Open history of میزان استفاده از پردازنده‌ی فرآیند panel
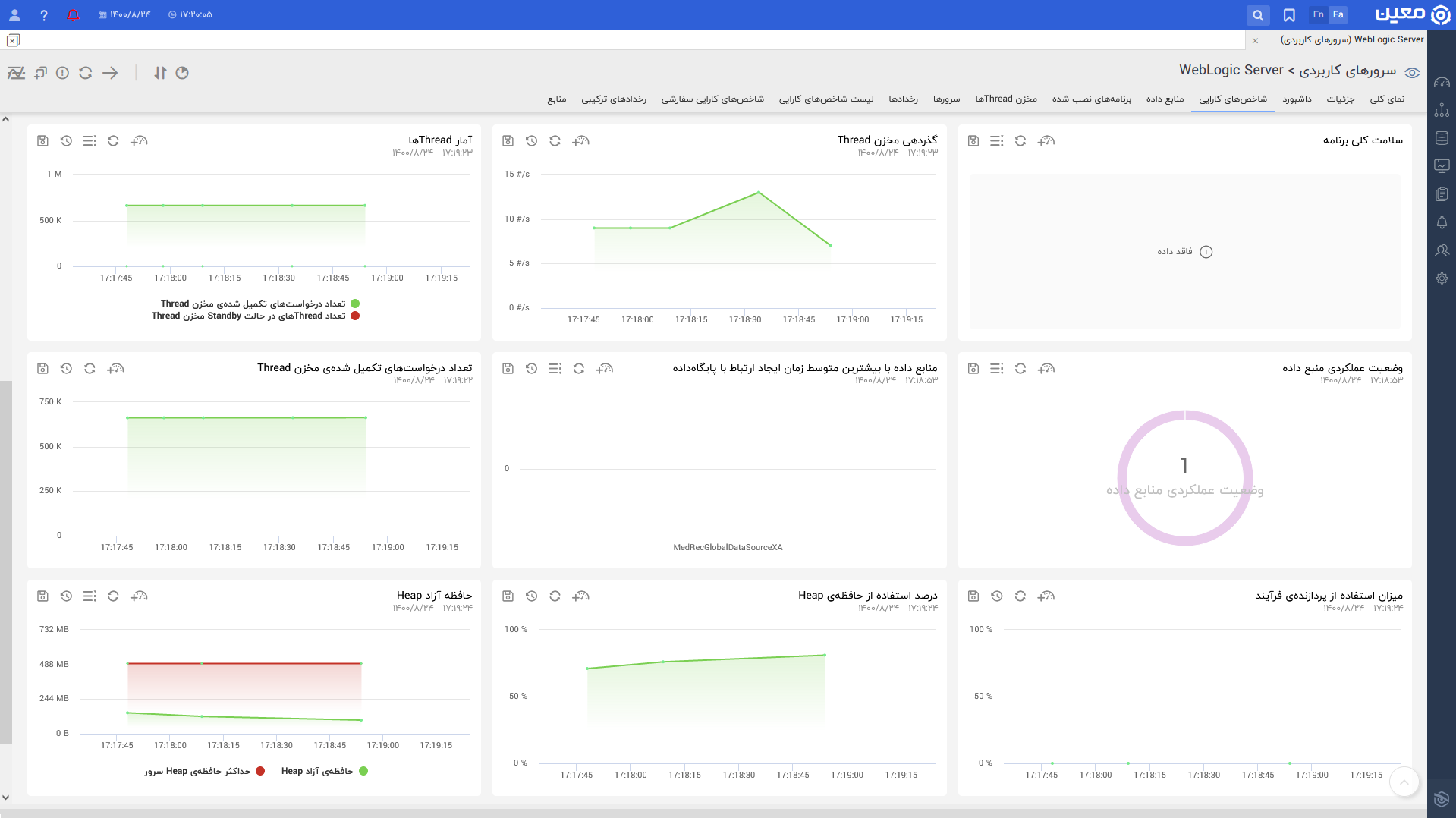Screen dimensions: 1456x818 point(997,596)
